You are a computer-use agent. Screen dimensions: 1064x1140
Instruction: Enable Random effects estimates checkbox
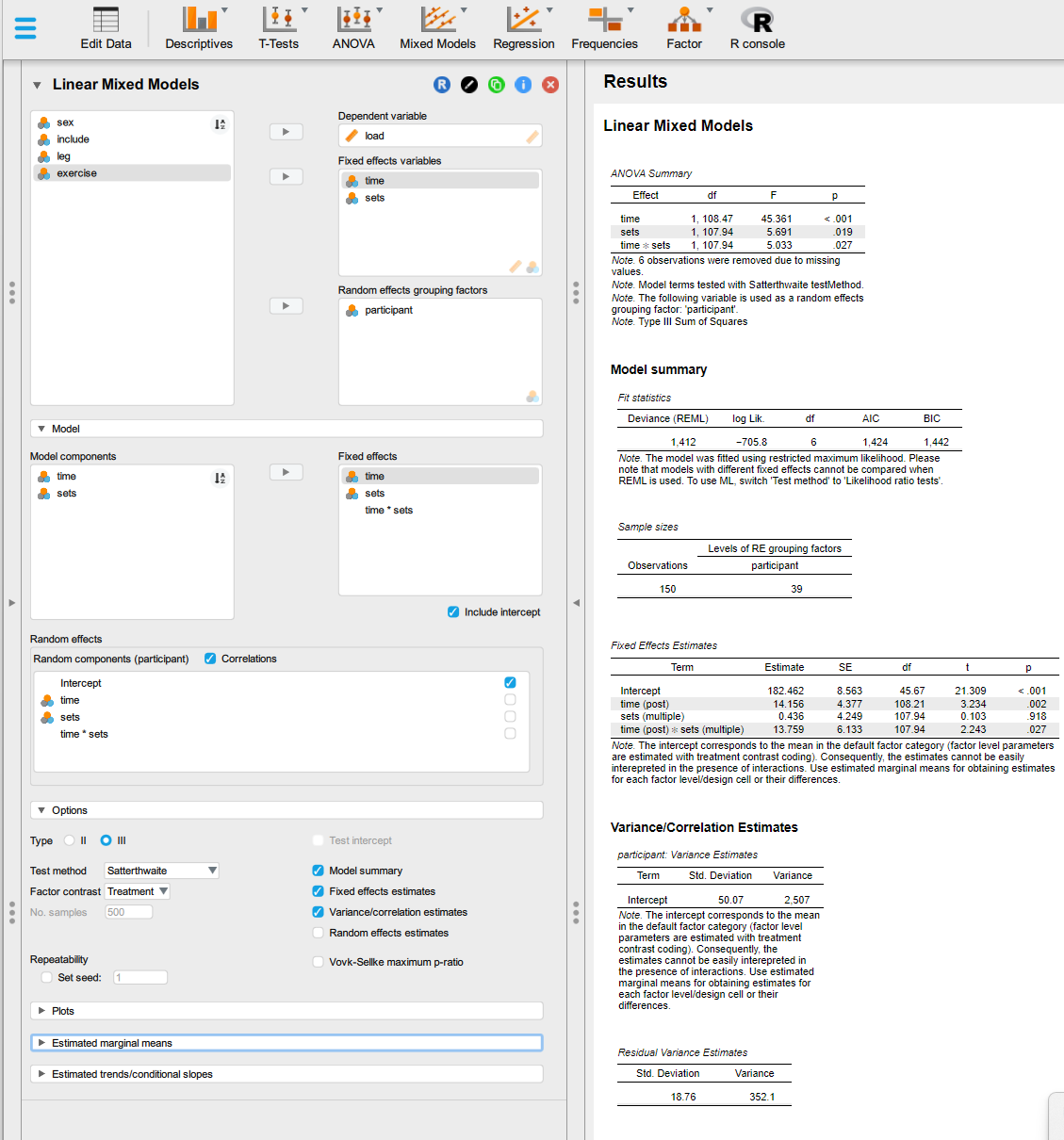point(319,933)
